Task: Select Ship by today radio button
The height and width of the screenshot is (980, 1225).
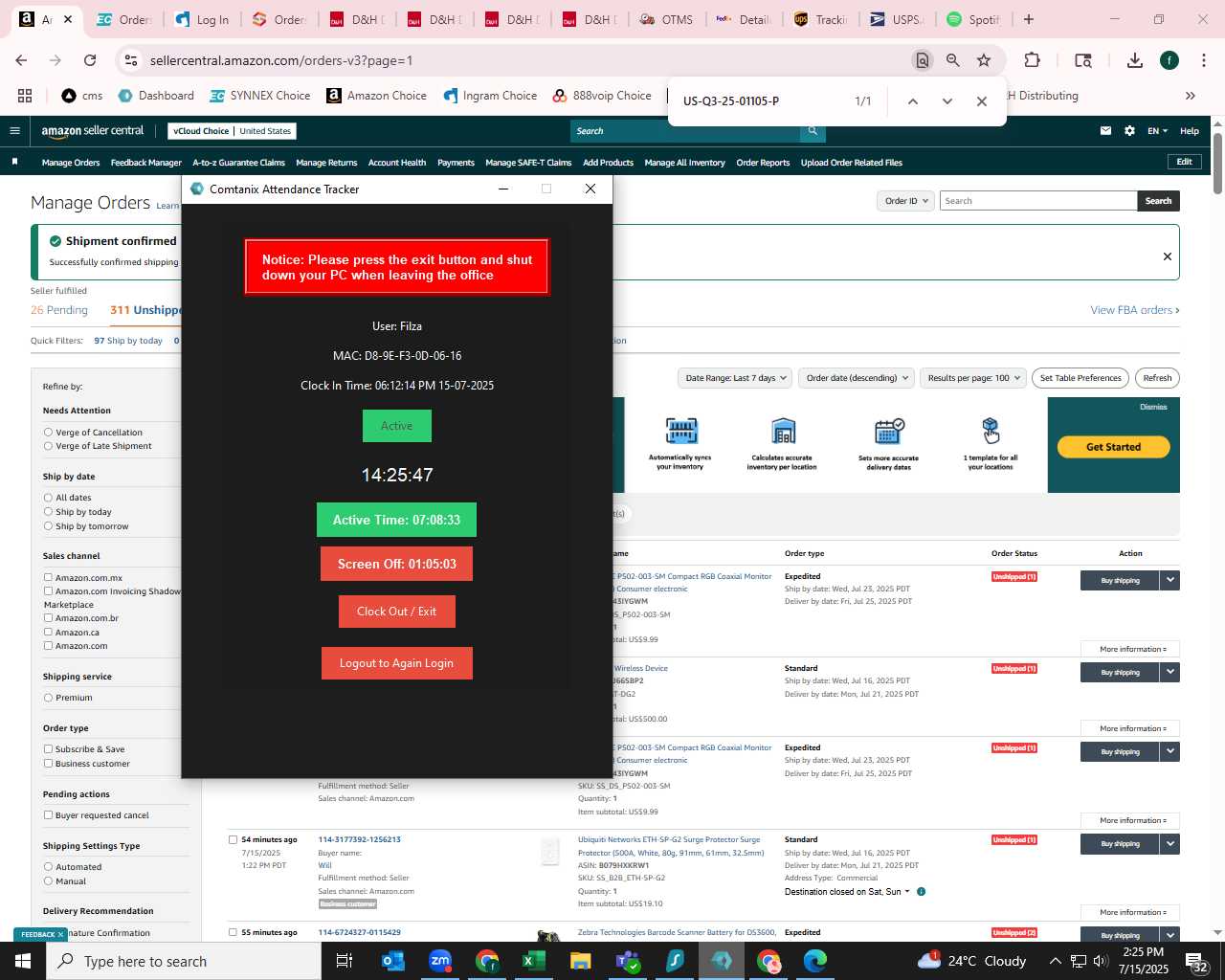Action: (x=48, y=512)
